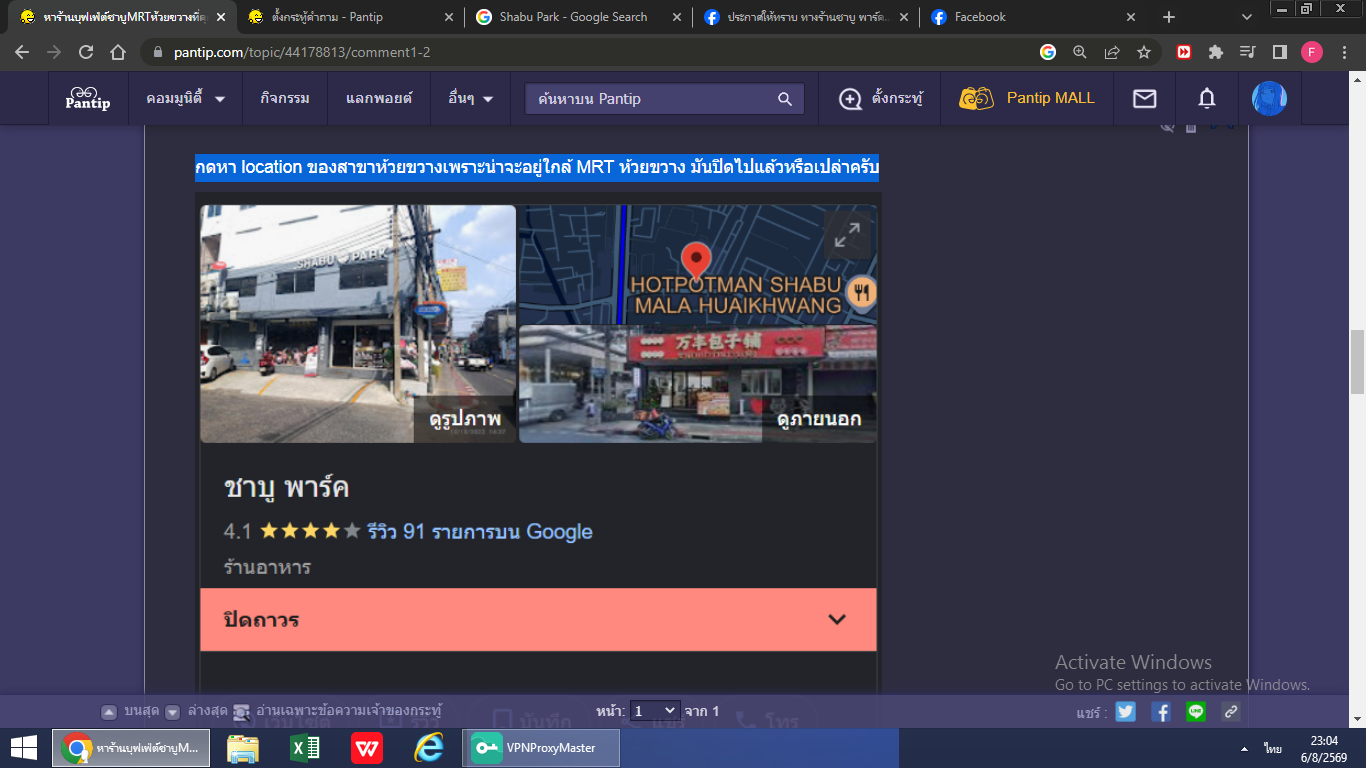Switch the ไทย input language indicator
The image size is (1366, 768).
pos(1273,749)
